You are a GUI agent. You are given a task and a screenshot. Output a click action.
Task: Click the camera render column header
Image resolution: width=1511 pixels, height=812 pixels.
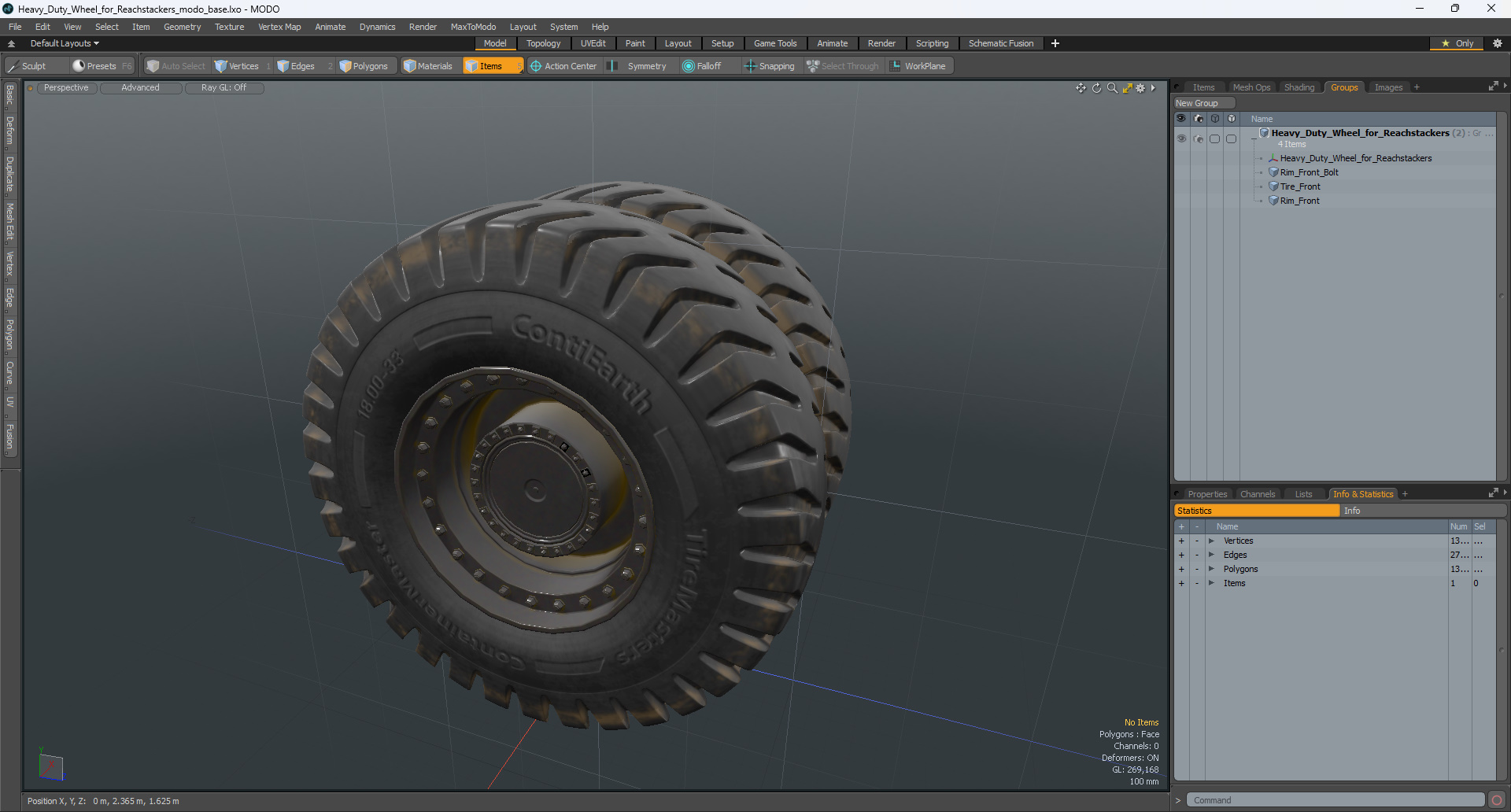click(1199, 119)
